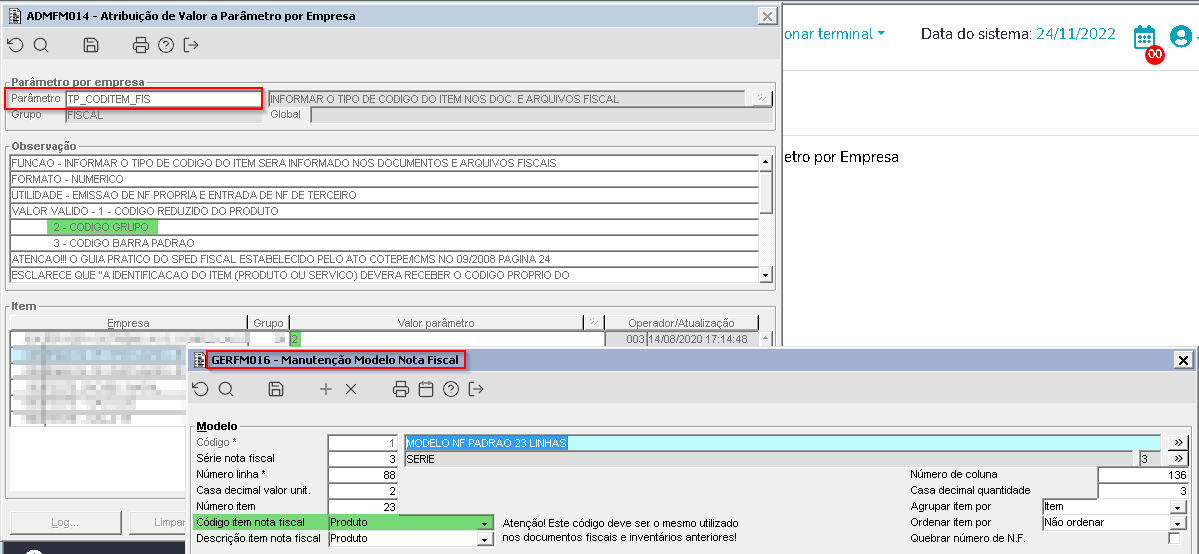Screen dimensions: 1199x554
Task: Select the 'UTILIDADE - EMISSAO DE NF PROPRIA' line
Action: pos(384,194)
